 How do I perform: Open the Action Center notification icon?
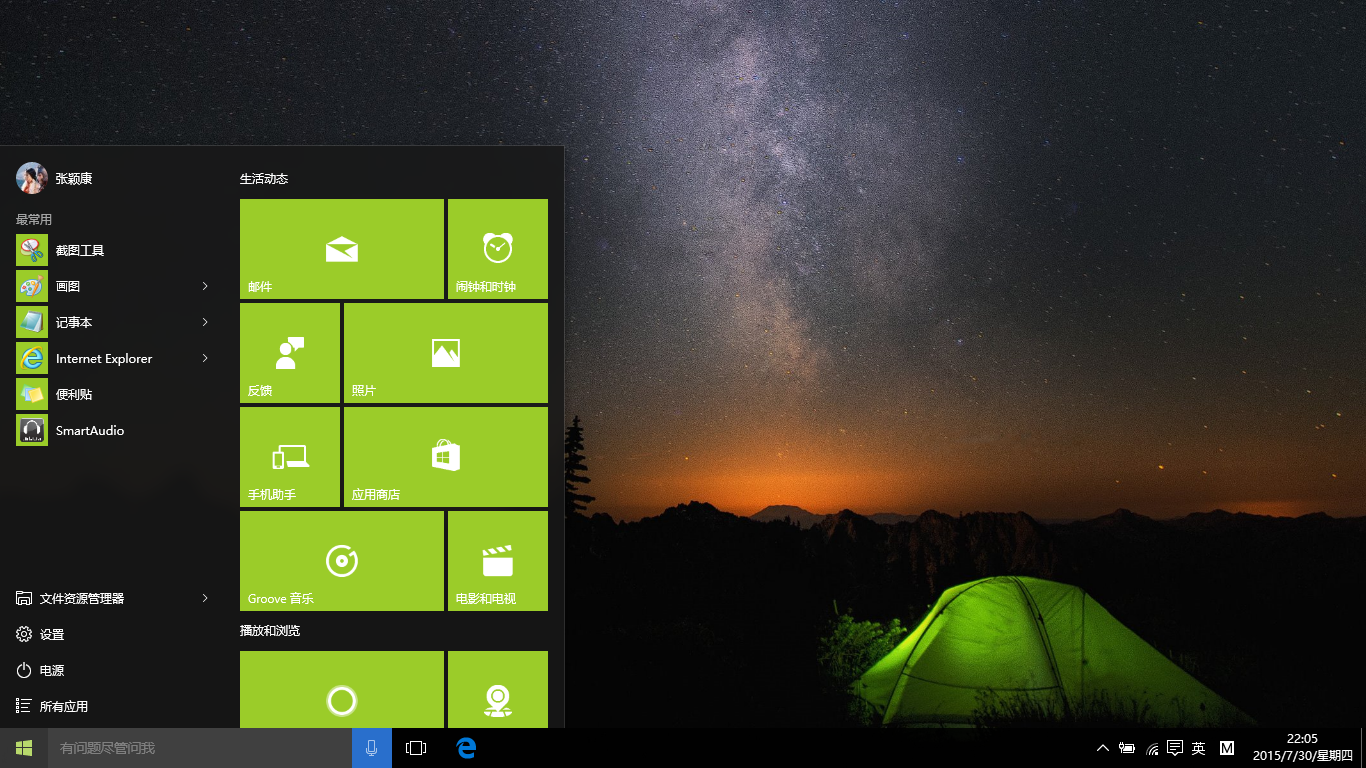click(x=1175, y=748)
